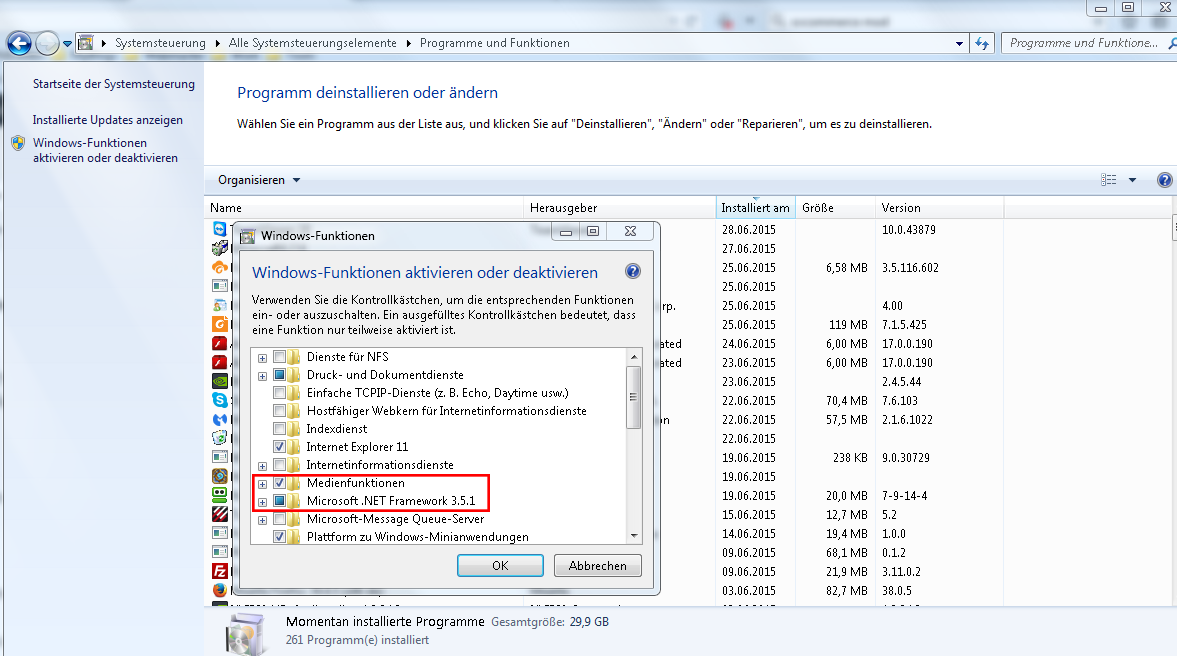Screen dimensions: 1177x656
Task: Sort programs by the Größe column
Action: tap(836, 208)
